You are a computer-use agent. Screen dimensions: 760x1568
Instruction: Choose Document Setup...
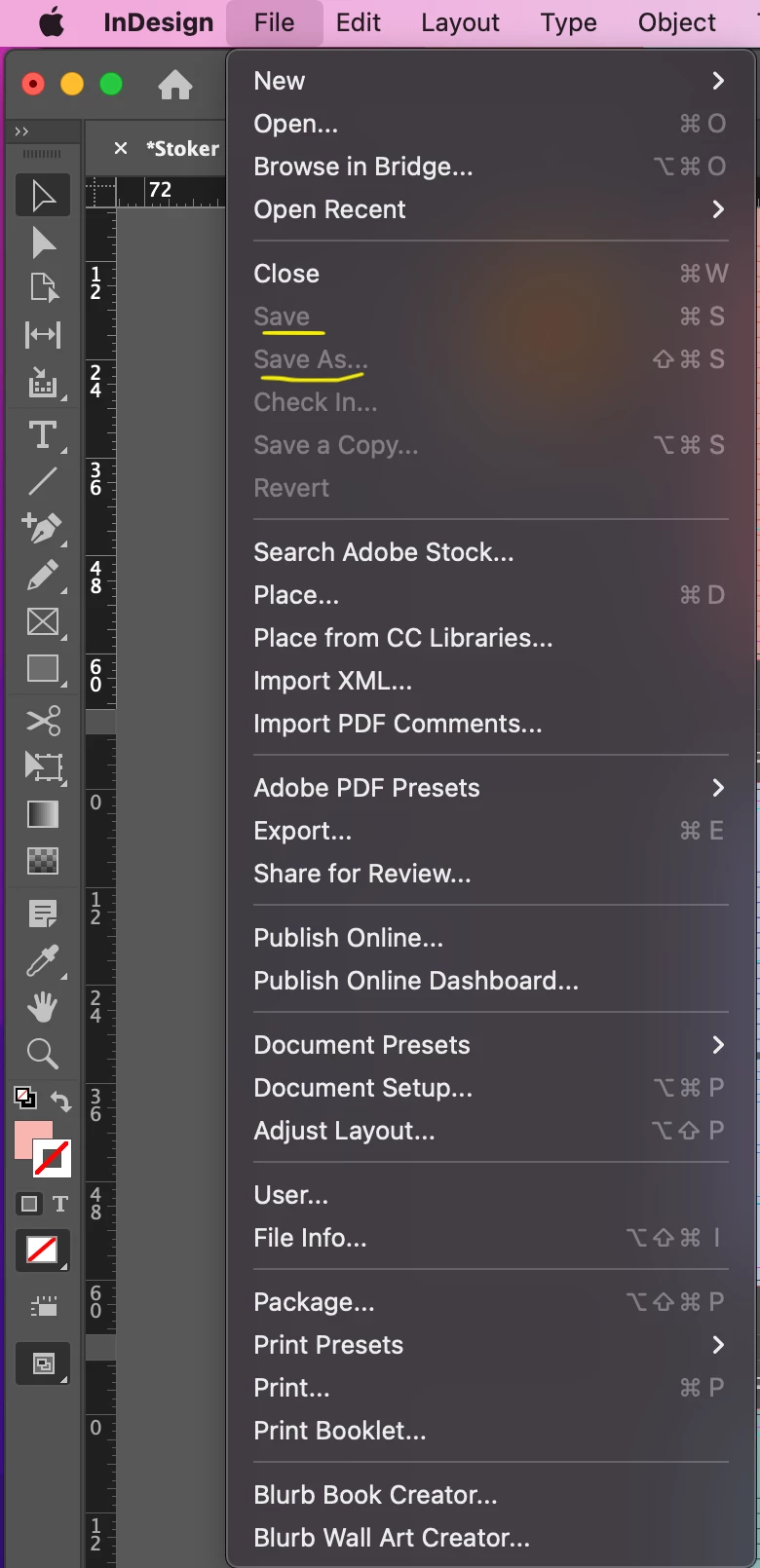(491, 1088)
